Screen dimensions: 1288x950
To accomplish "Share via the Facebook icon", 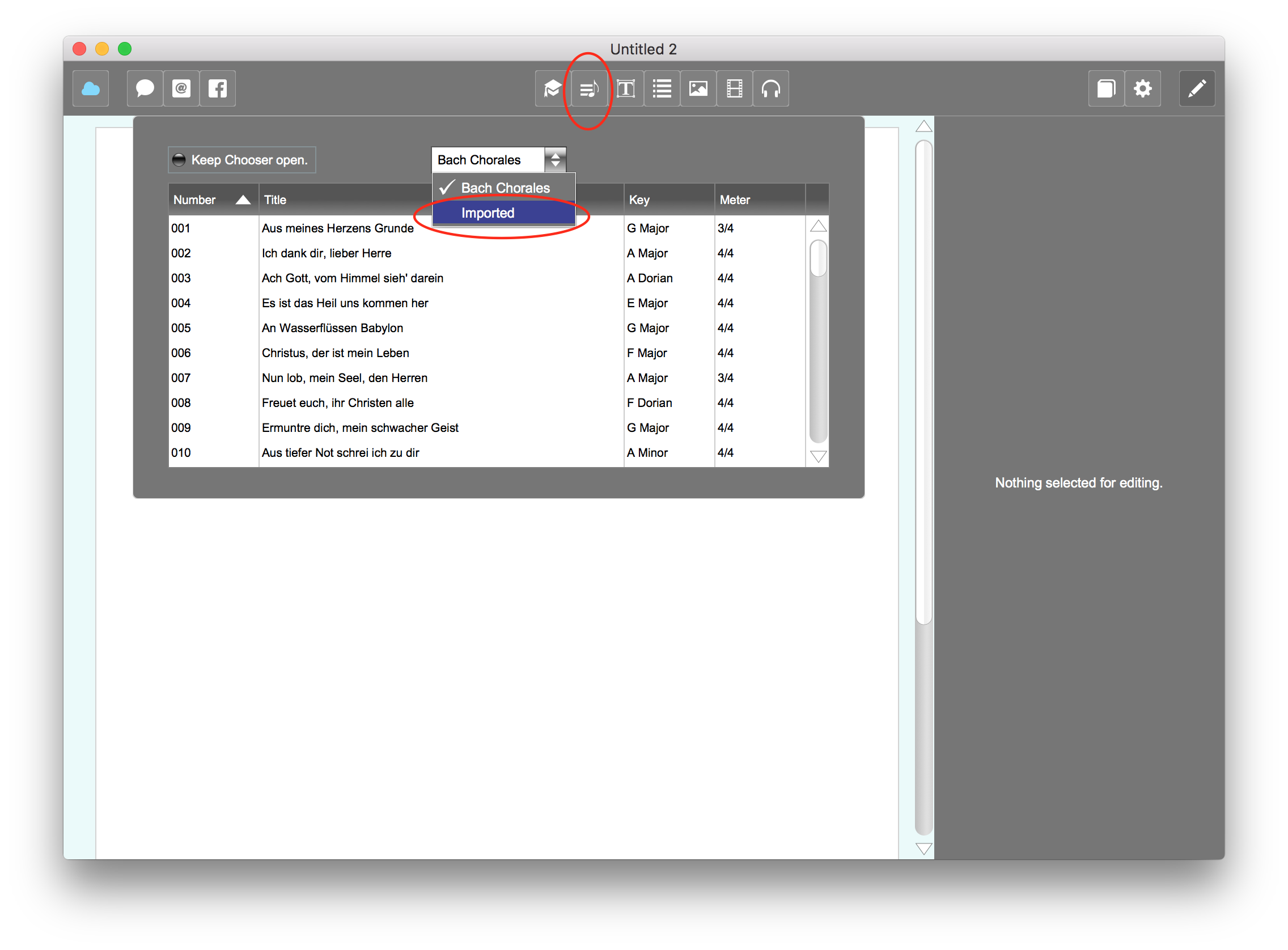I will pyautogui.click(x=217, y=88).
